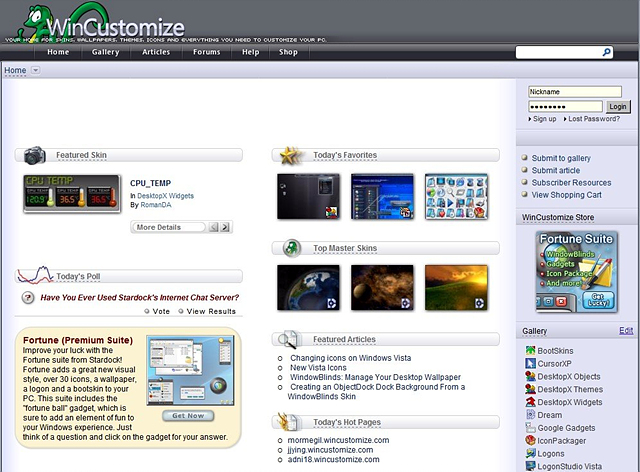The width and height of the screenshot is (640, 472).
Task: Show next featured skin arrow
Action: click(225, 227)
